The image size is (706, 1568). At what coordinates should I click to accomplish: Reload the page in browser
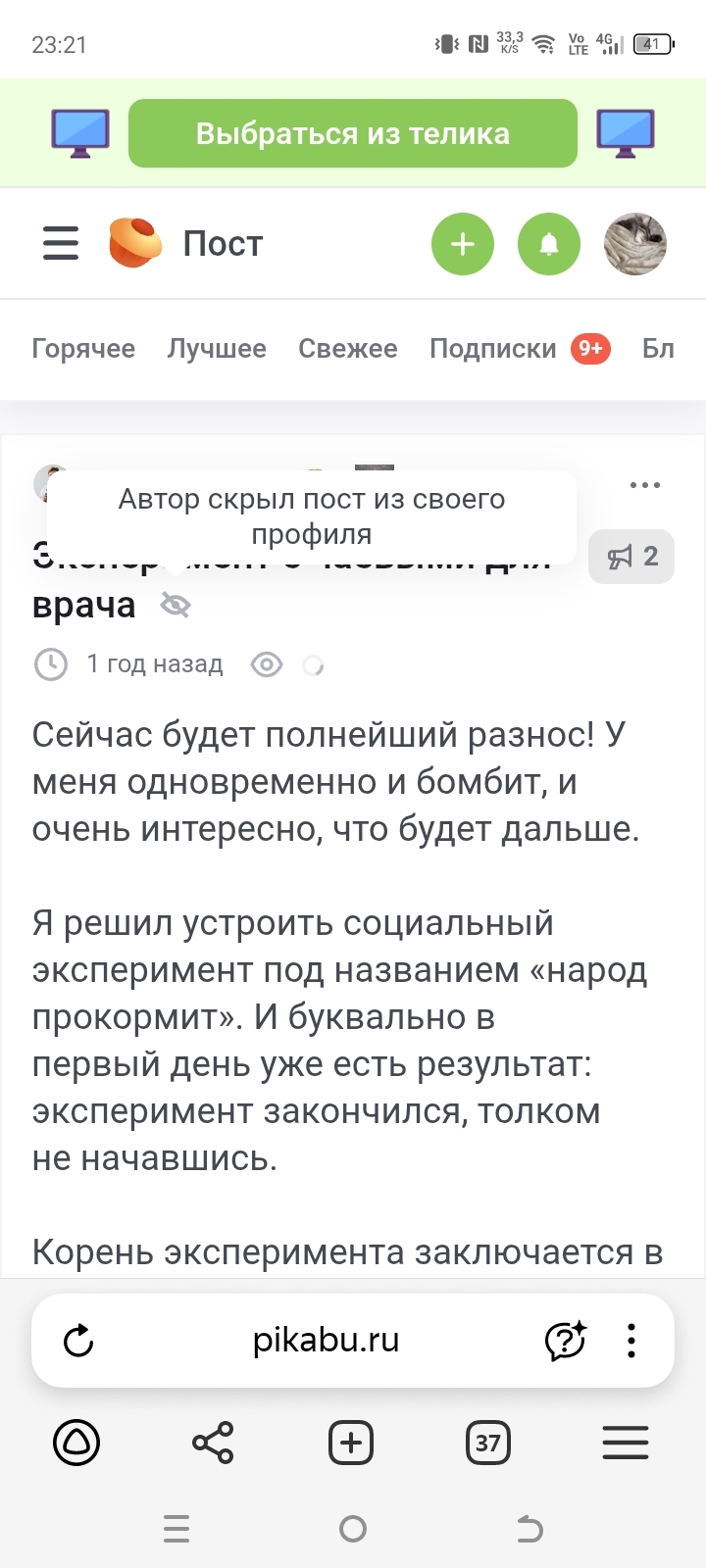pyautogui.click(x=78, y=1341)
